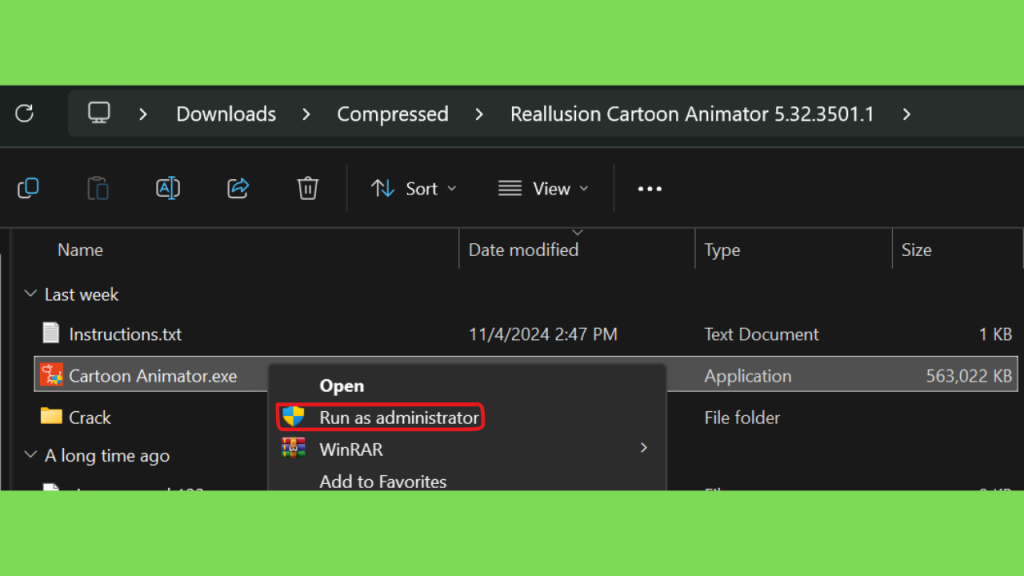
Task: Click Add to Favorites menu entry
Action: pyautogui.click(x=383, y=481)
